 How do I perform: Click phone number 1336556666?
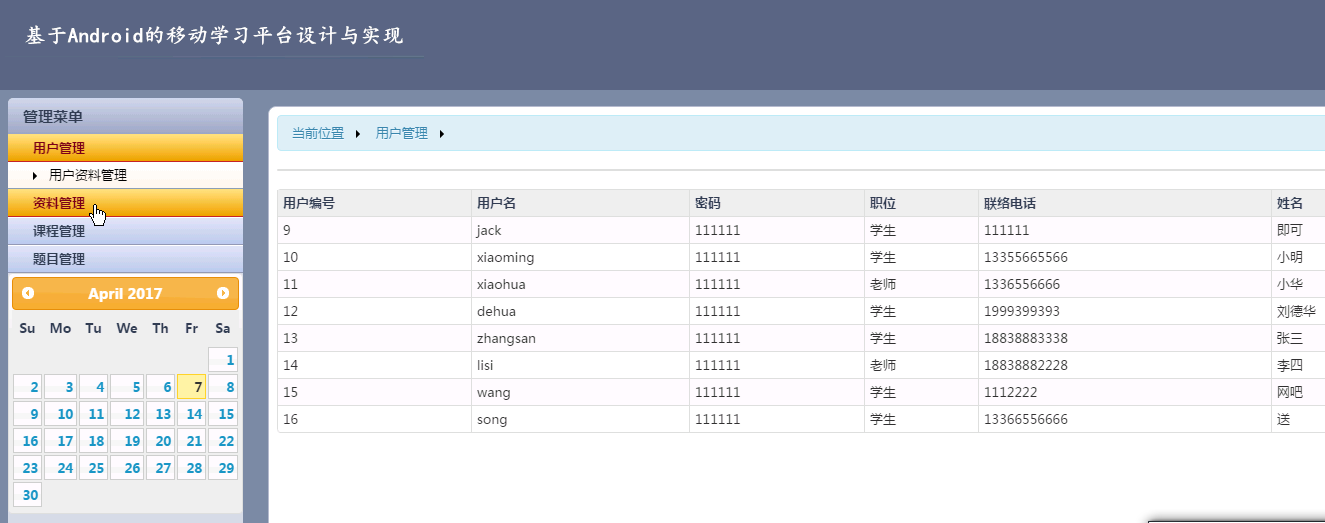click(x=1022, y=284)
